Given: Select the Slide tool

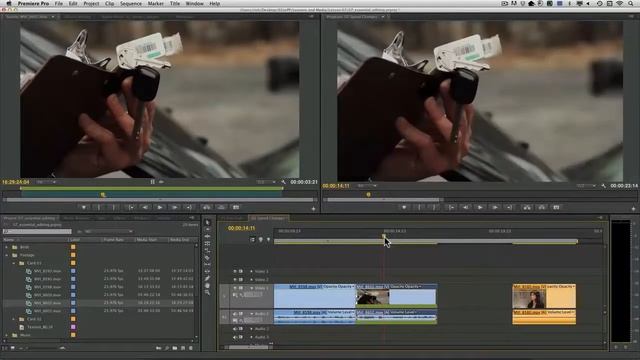Looking at the screenshot, I should pyautogui.click(x=207, y=271).
